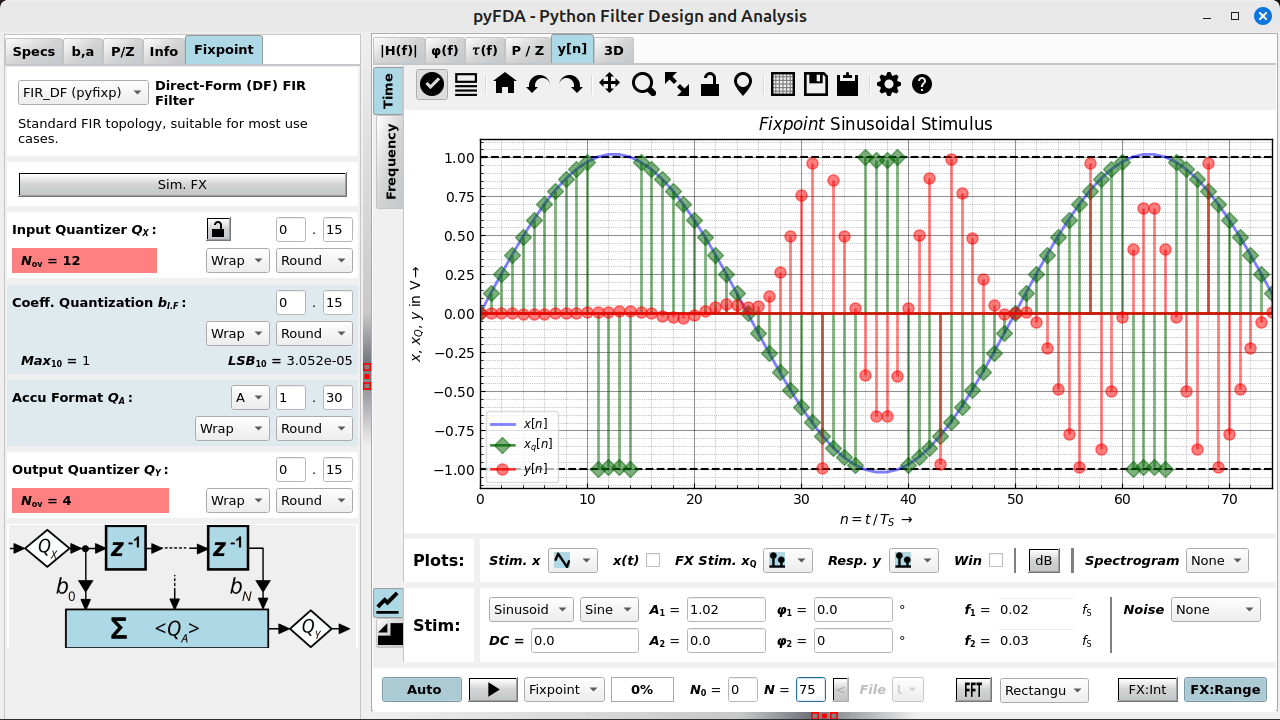Viewport: 1280px width, 720px height.
Task: Click the Sim. FX button
Action: [x=183, y=184]
